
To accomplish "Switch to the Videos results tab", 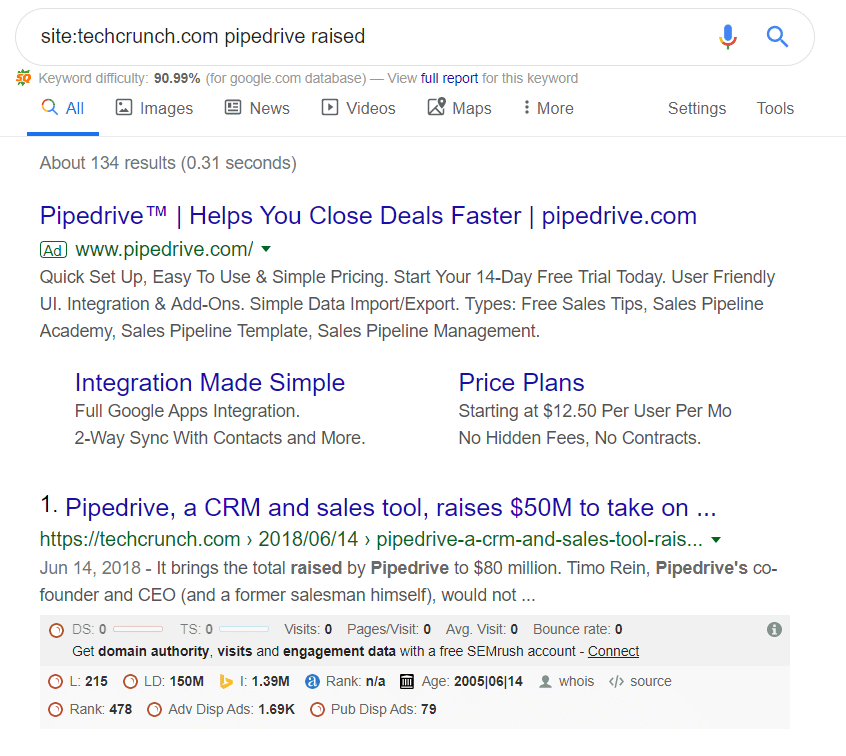I will tap(359, 108).
